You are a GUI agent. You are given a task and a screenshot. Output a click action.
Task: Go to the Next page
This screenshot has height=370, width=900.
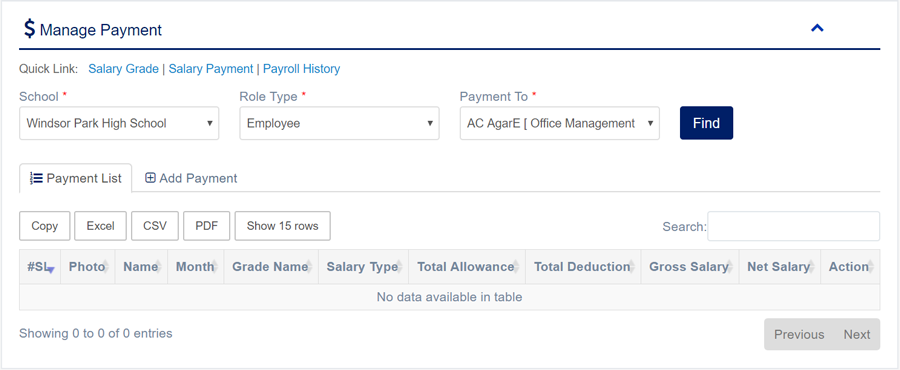(x=857, y=334)
